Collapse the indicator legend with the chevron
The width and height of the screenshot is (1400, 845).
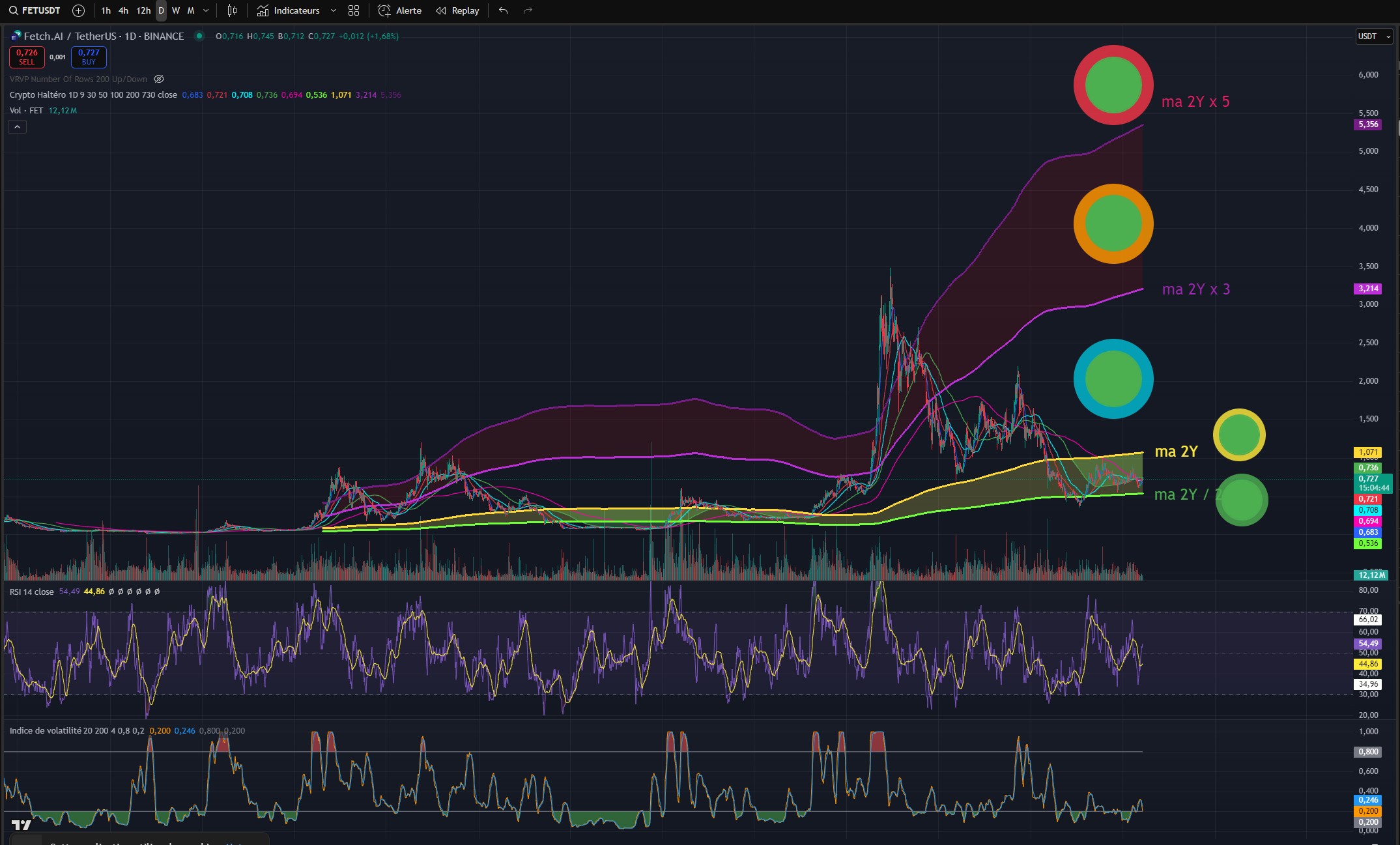(x=18, y=126)
